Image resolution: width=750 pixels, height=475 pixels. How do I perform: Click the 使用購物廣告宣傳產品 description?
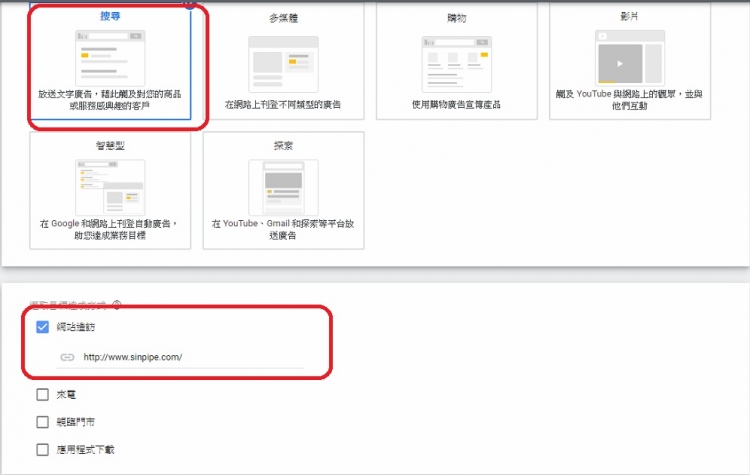pyautogui.click(x=456, y=104)
